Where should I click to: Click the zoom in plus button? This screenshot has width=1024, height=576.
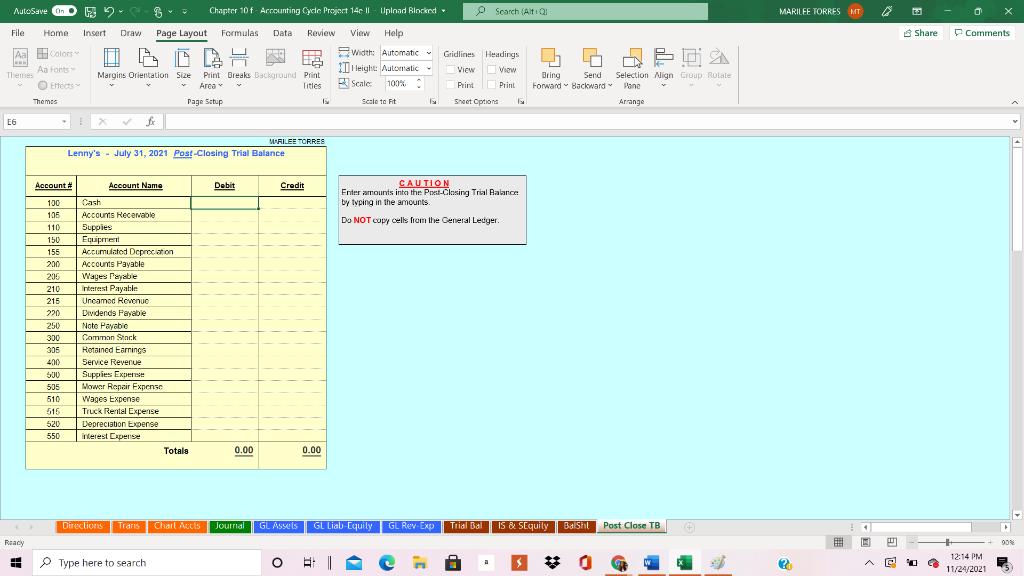[x=990, y=542]
